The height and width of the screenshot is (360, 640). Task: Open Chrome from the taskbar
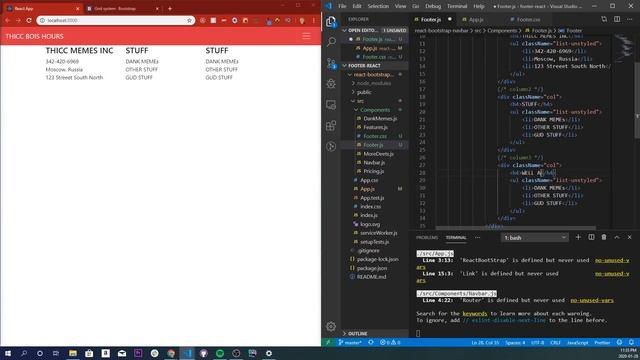click(x=171, y=353)
